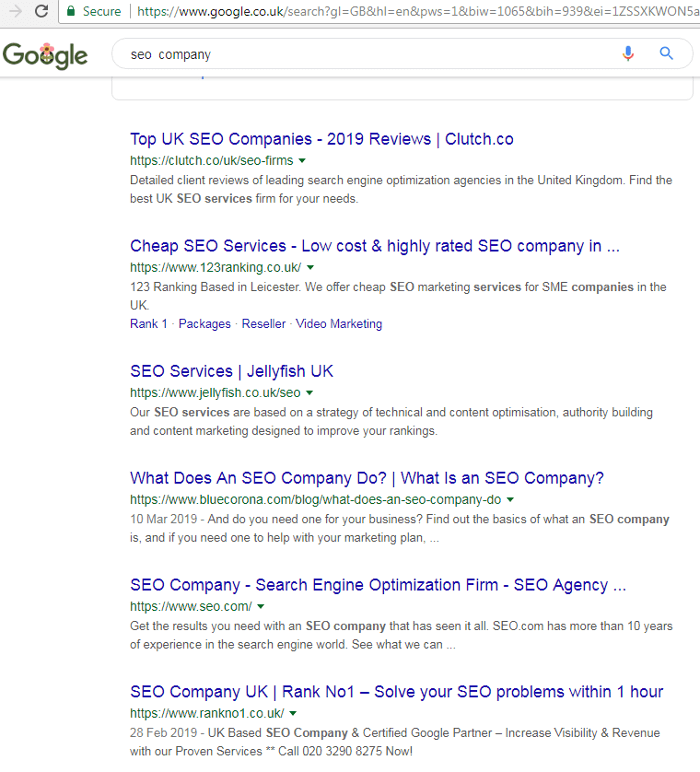Open dropdown arrow beside bluecorona.com URL

coord(510,499)
